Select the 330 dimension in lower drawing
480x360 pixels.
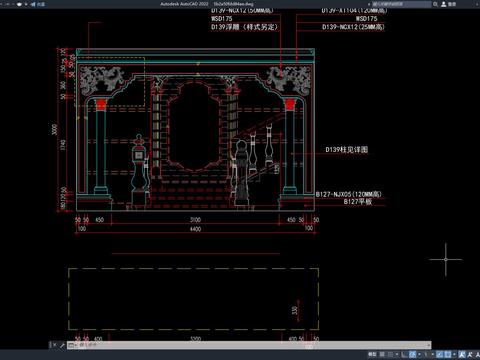coord(295,310)
